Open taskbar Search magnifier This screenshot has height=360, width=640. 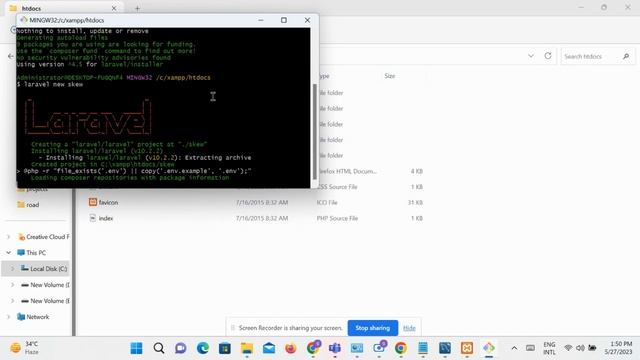[x=159, y=348]
